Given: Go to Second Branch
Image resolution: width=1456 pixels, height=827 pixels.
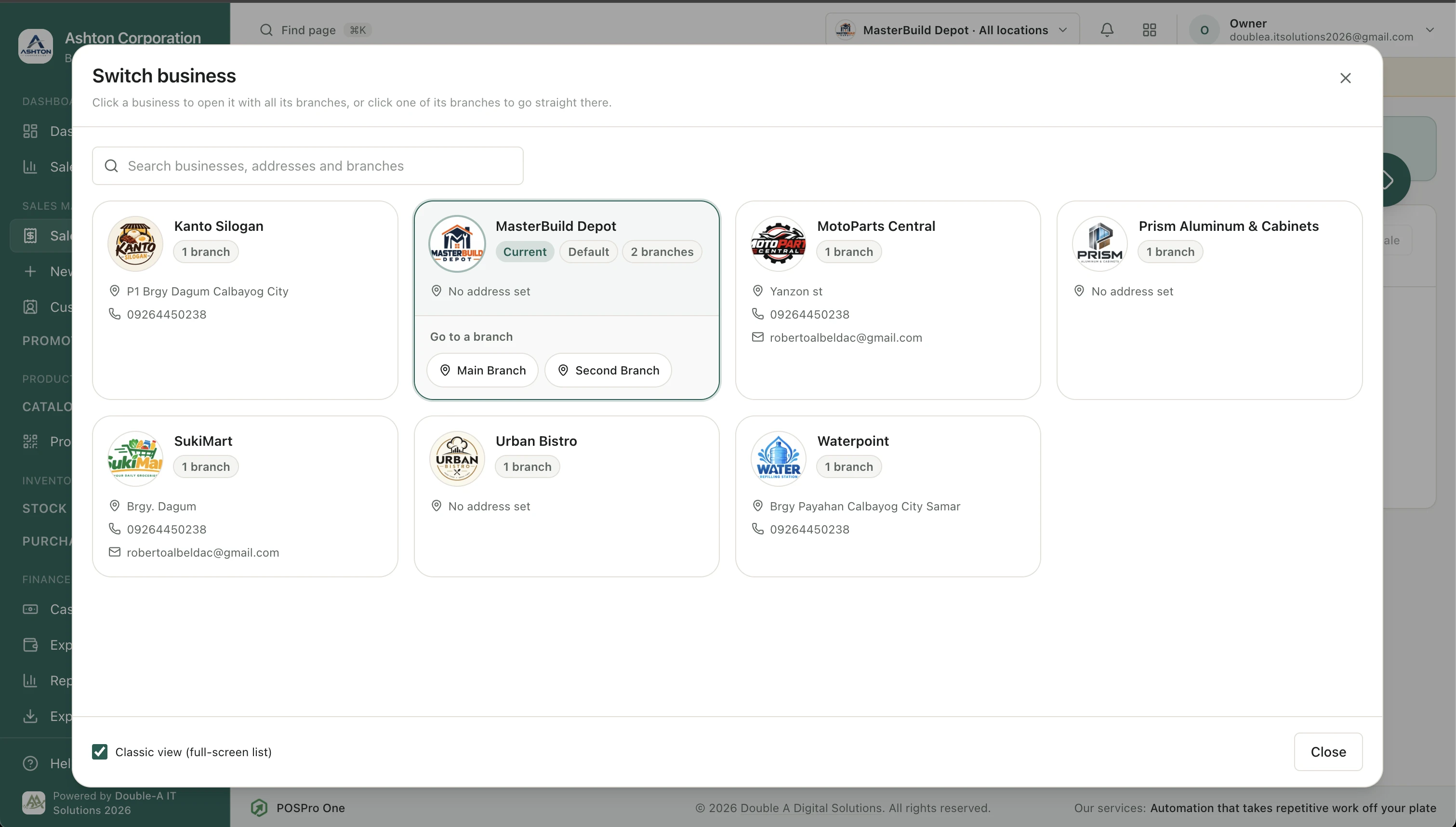Looking at the screenshot, I should [608, 370].
